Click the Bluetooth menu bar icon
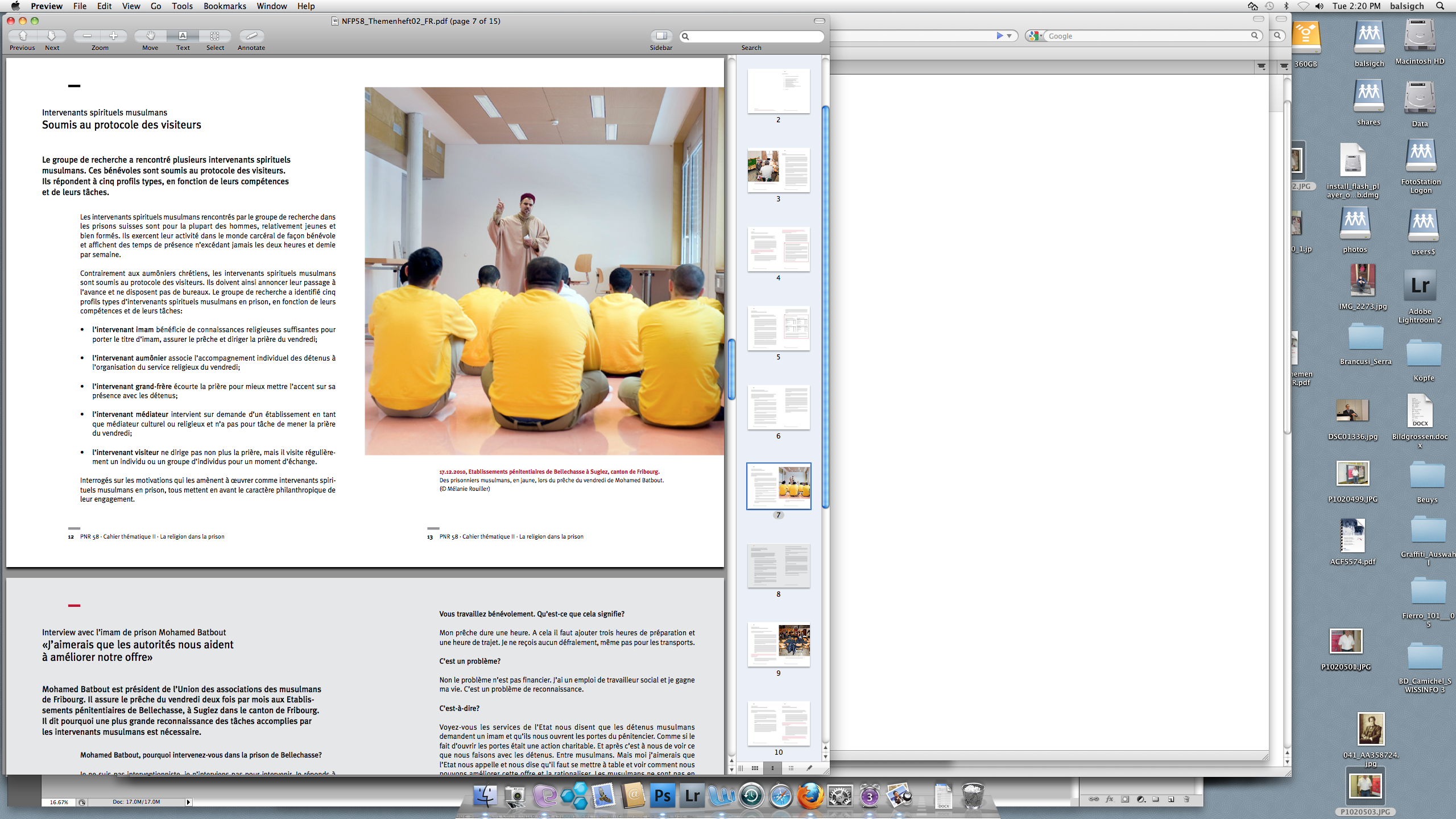Image resolution: width=1456 pixels, height=819 pixels. click(x=1286, y=6)
